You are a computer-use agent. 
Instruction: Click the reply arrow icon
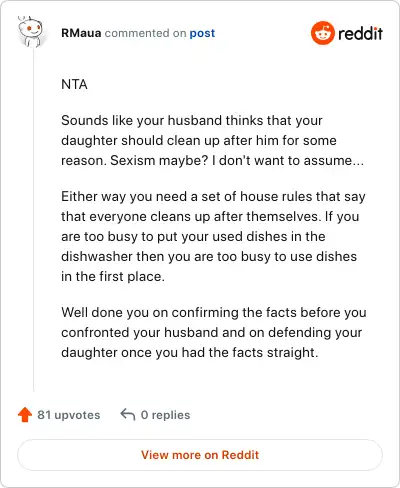[128, 415]
